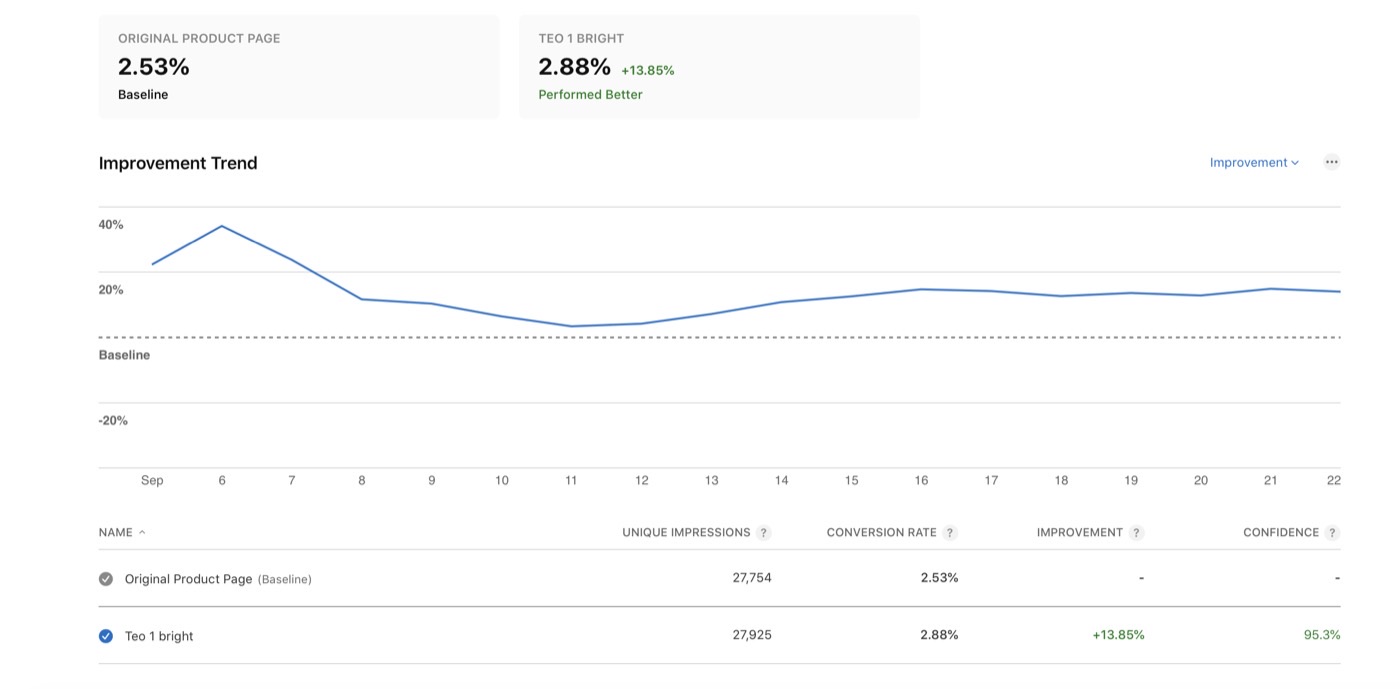Sort table by the Name column
The height and width of the screenshot is (689, 1400).
tap(122, 533)
